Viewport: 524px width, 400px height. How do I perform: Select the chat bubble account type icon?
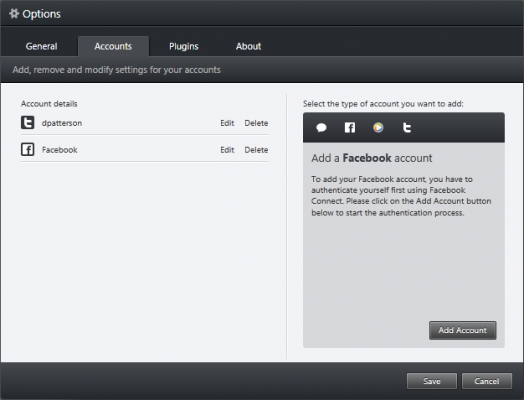pyautogui.click(x=321, y=127)
